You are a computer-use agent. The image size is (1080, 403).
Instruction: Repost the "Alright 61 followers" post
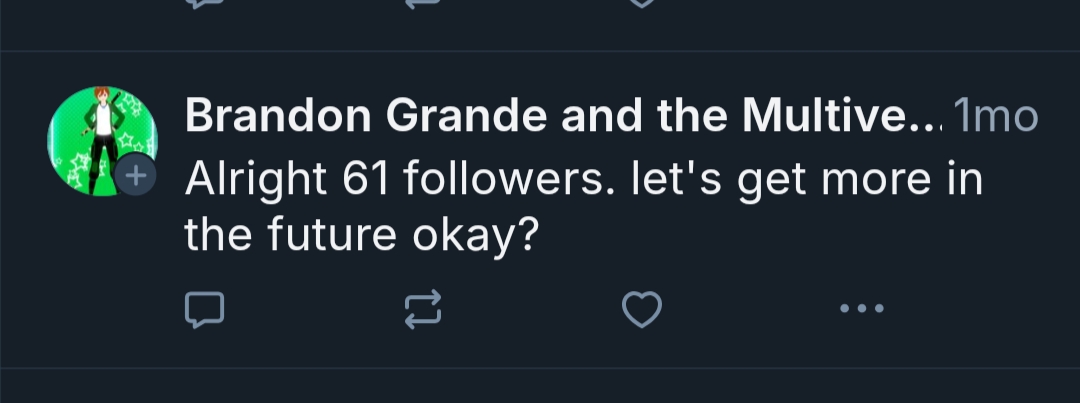pos(422,312)
